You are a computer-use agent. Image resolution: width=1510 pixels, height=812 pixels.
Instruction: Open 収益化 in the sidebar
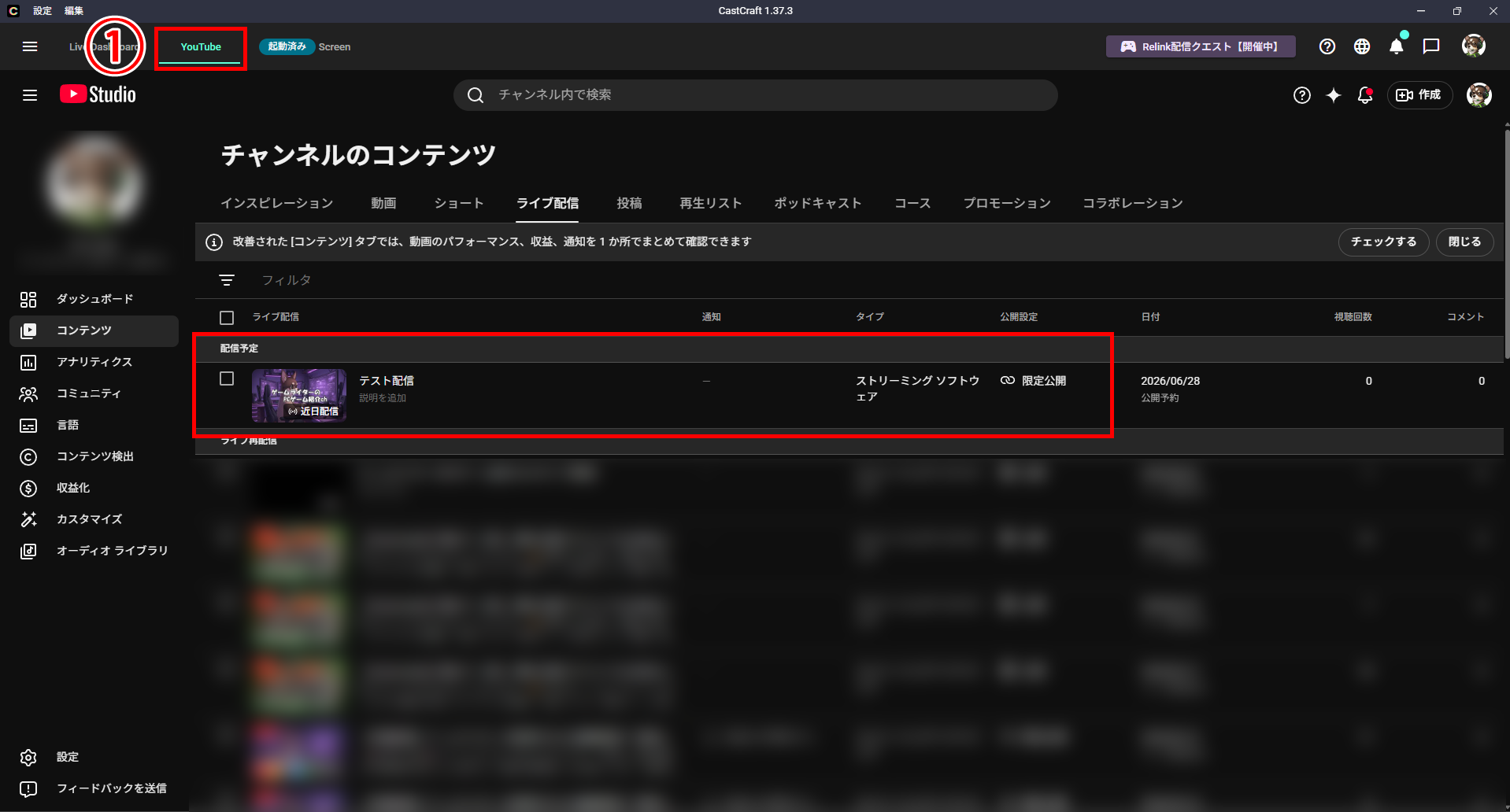point(94,488)
